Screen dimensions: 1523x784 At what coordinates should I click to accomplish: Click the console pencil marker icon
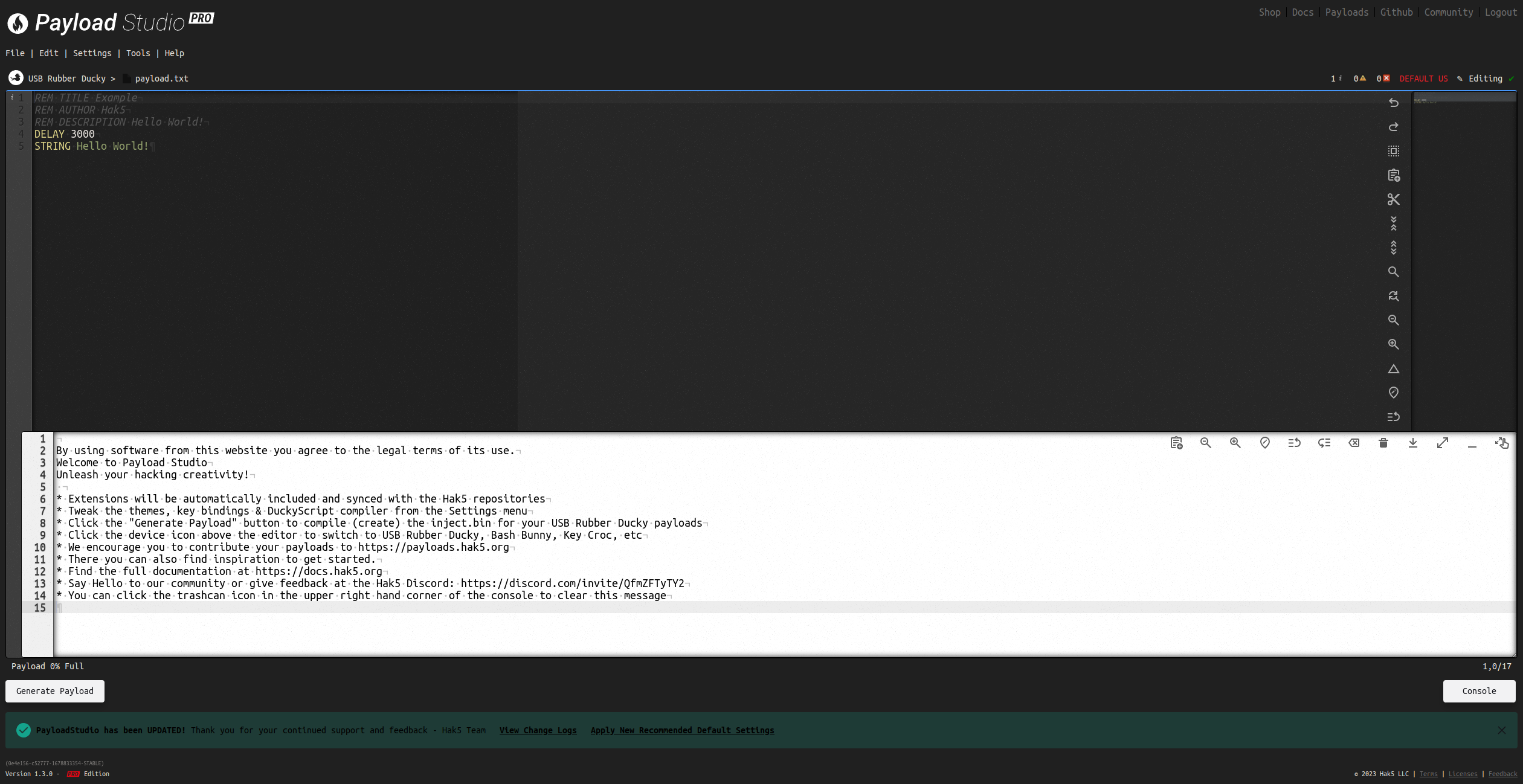[1264, 443]
